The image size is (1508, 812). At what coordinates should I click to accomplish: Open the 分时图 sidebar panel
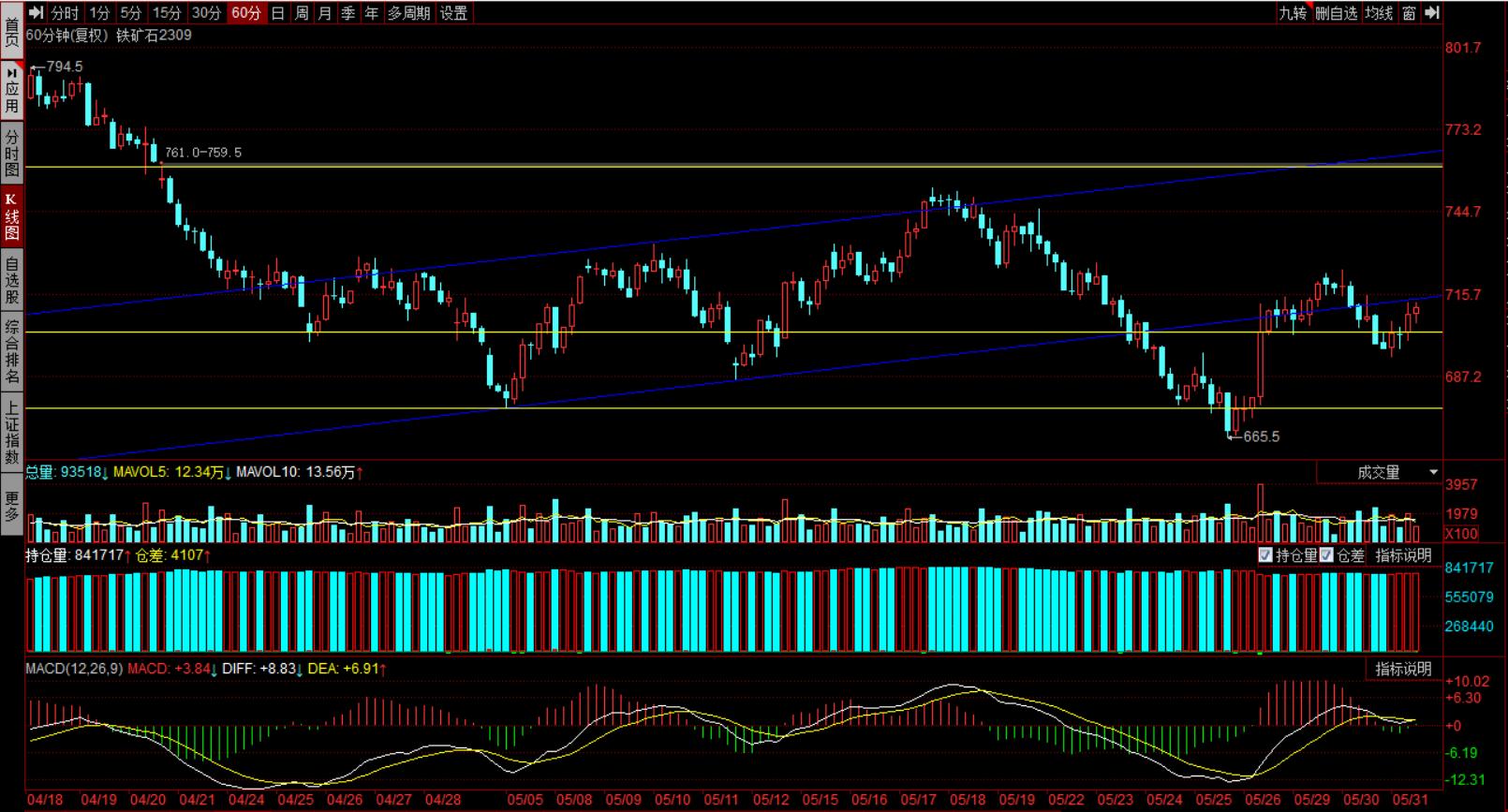tap(11, 154)
